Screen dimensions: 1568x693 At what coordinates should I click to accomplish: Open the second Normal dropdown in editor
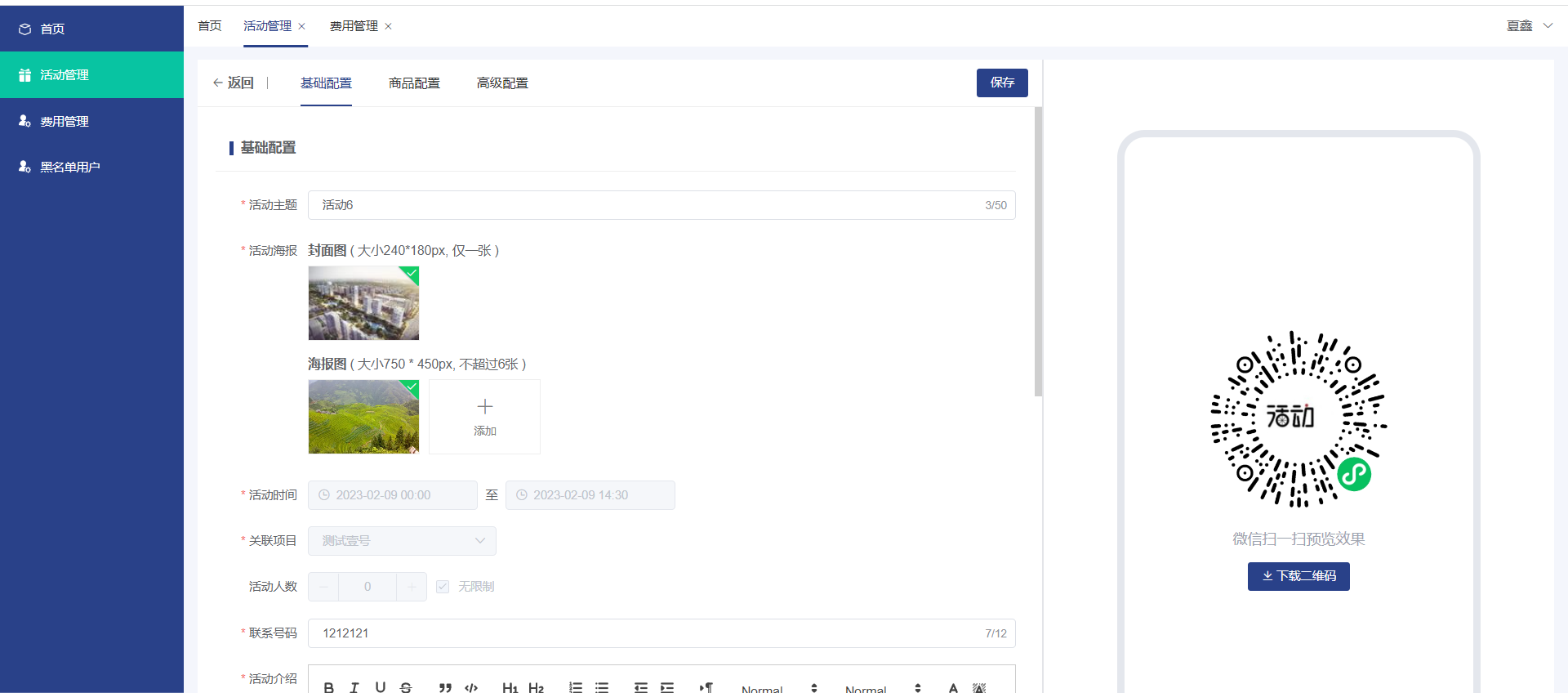click(x=884, y=688)
